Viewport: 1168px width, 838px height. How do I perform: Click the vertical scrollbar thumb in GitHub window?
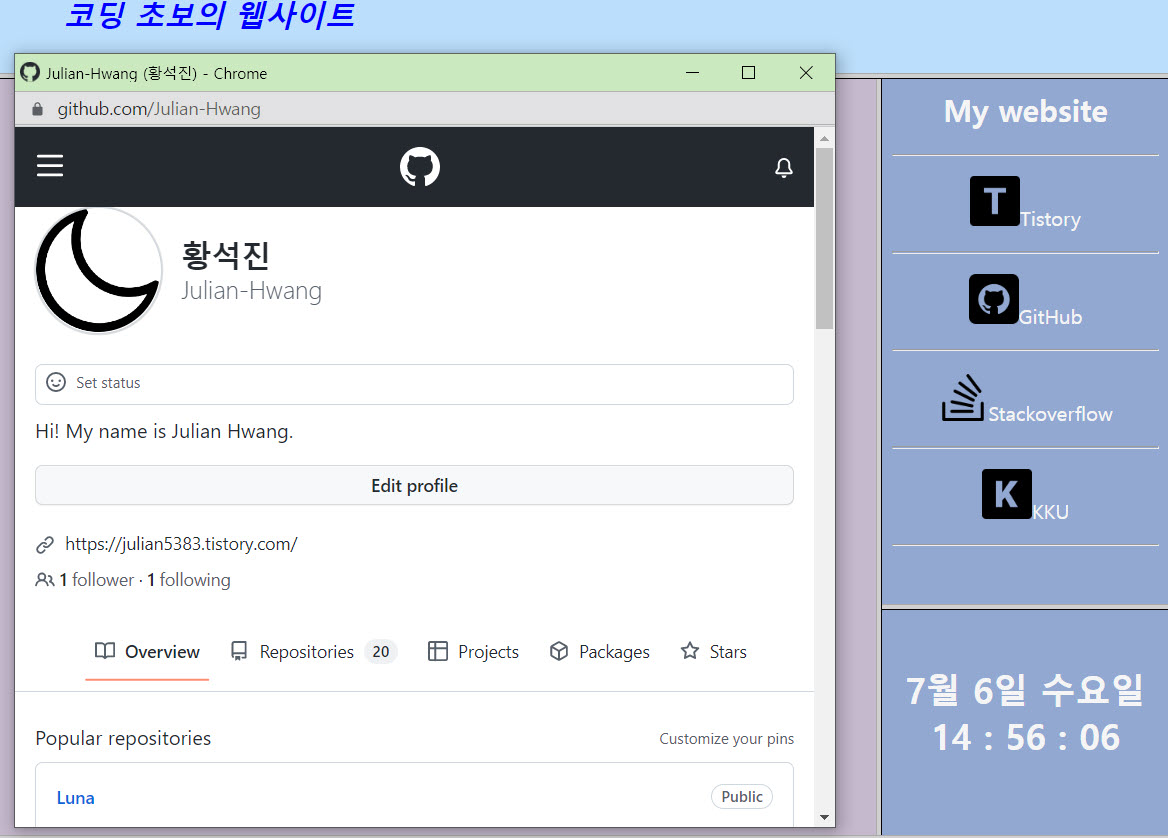point(824,238)
